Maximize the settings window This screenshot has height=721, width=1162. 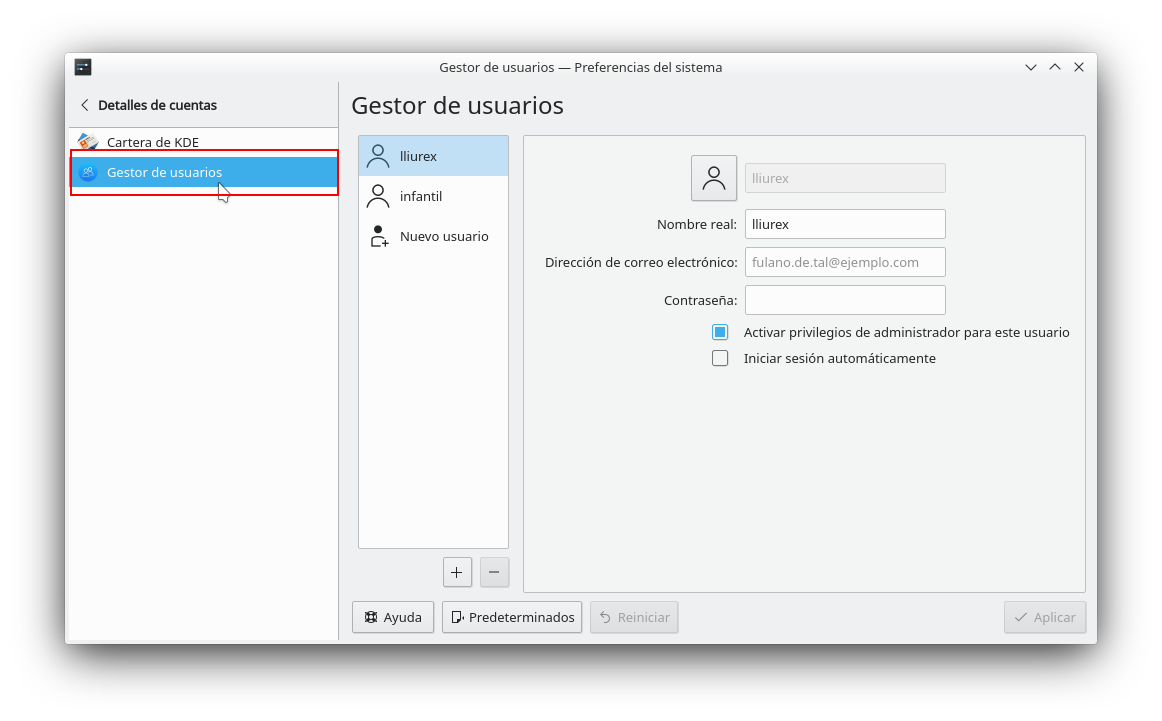click(x=1054, y=67)
